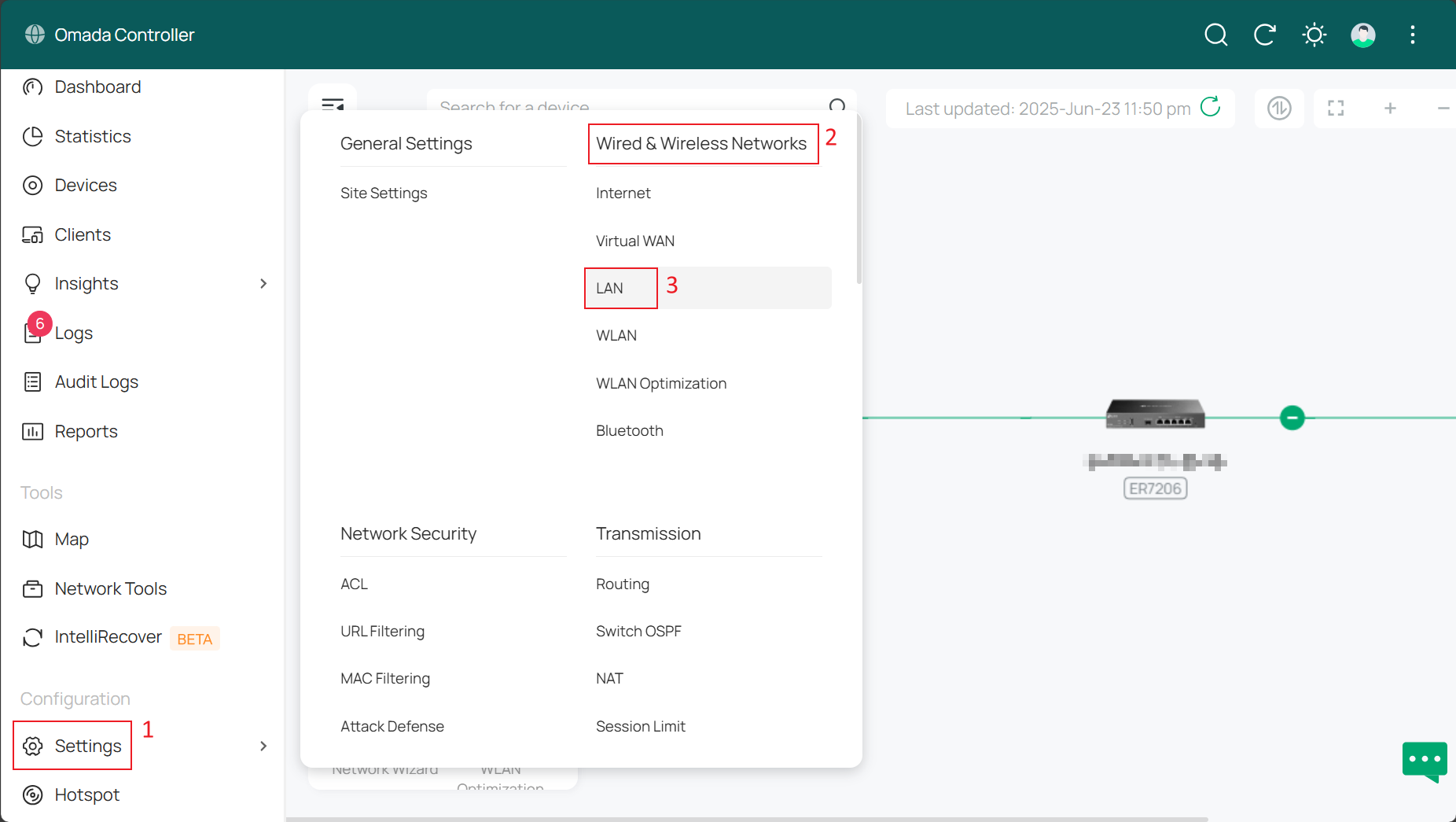The height and width of the screenshot is (822, 1456).
Task: Click the BETA tag beside IntelliRecover
Action: [x=194, y=639]
